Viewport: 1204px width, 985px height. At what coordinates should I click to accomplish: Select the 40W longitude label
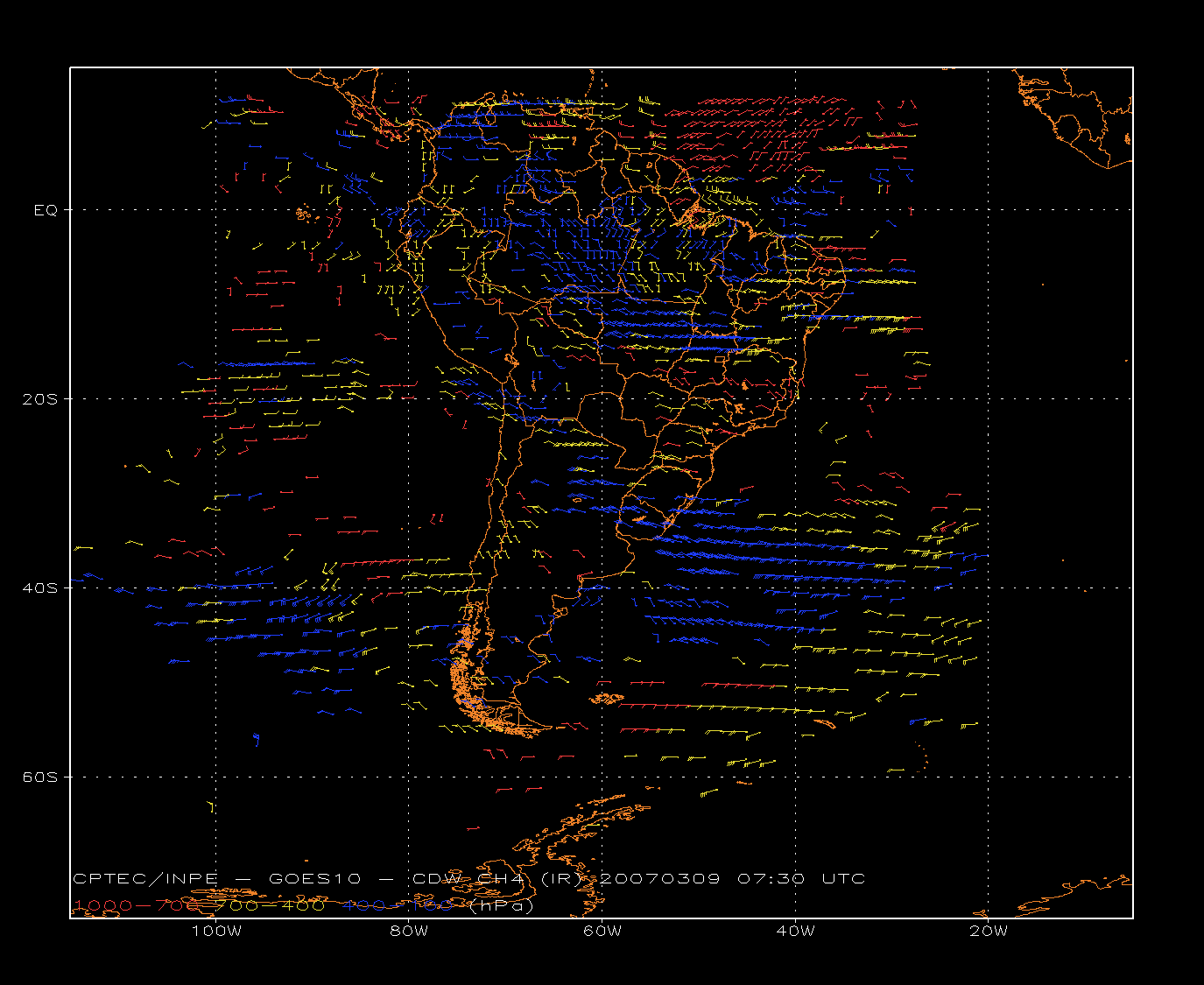795,931
